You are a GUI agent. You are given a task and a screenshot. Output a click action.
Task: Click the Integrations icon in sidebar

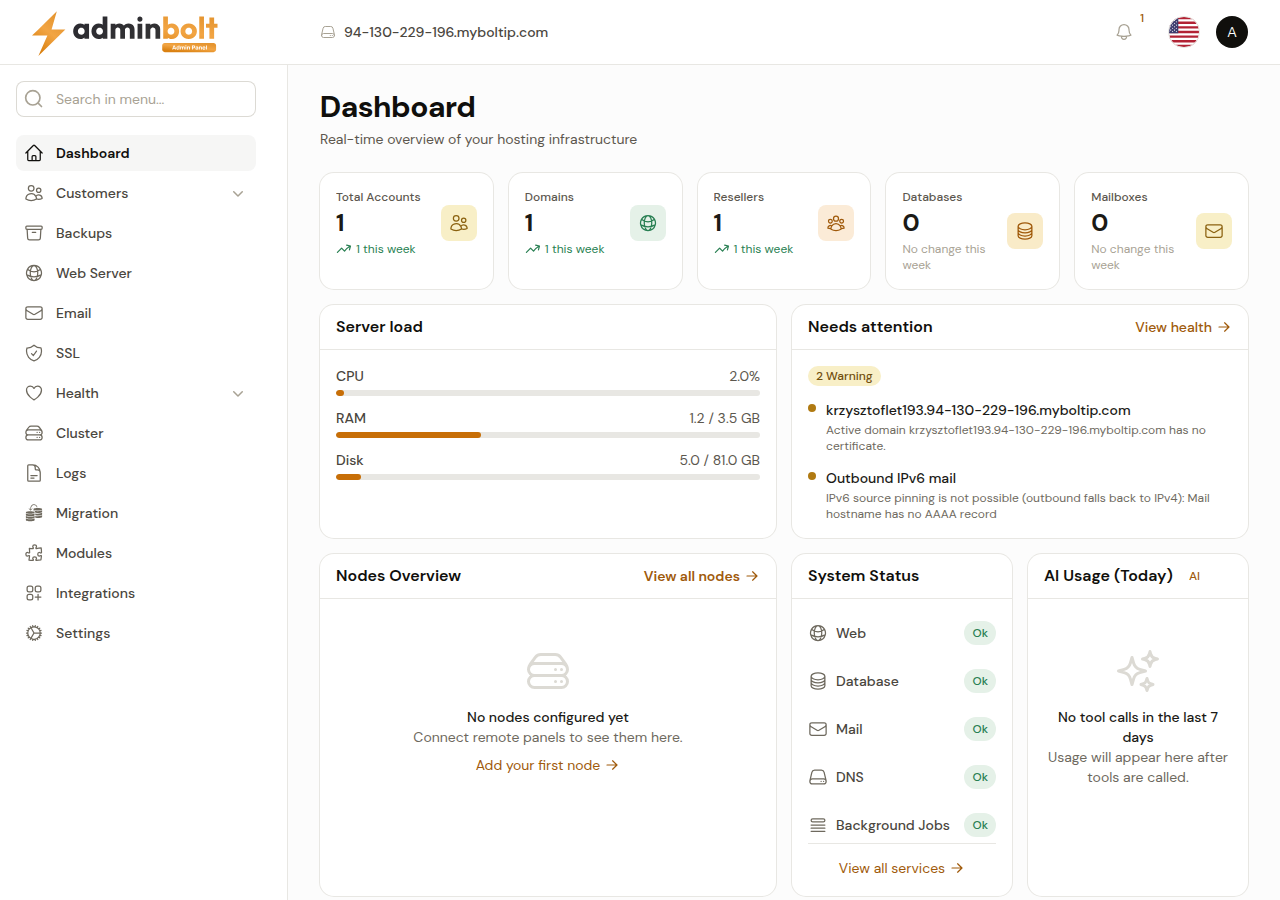[34, 593]
